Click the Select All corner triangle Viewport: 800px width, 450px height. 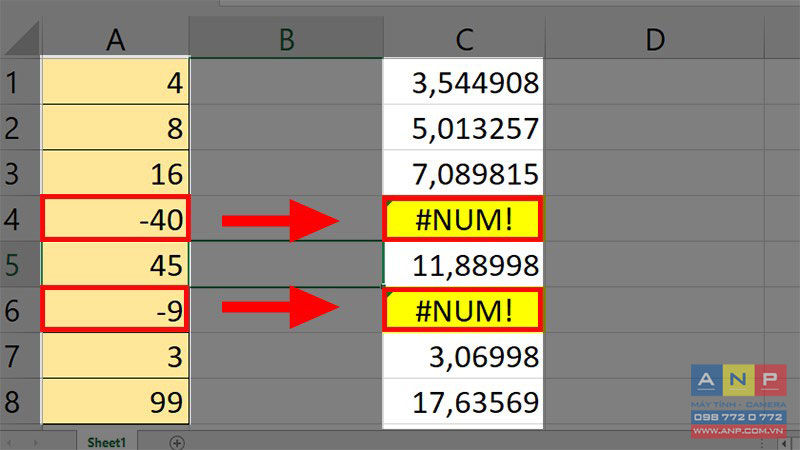point(21,38)
